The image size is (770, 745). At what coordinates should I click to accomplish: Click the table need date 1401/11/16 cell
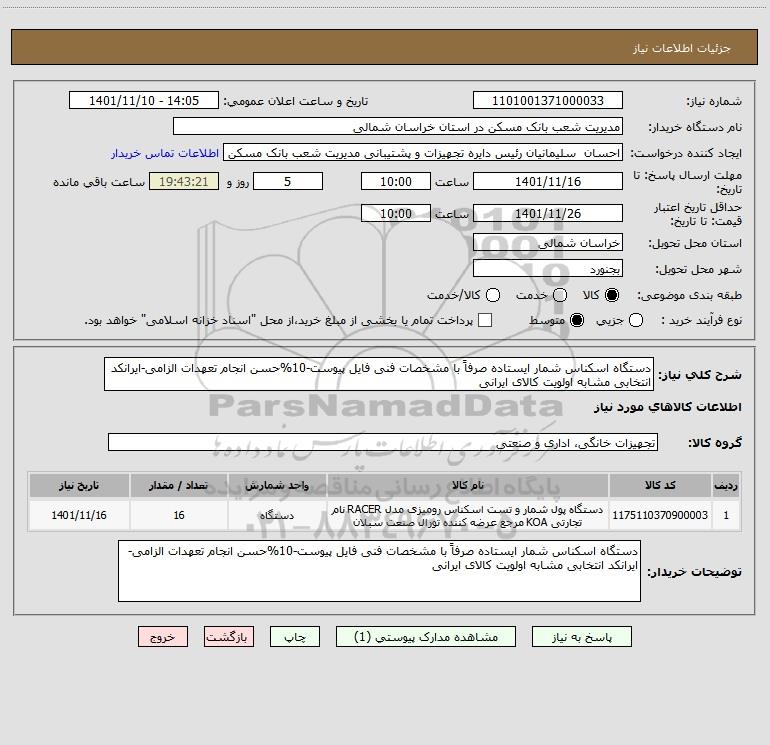coord(79,515)
